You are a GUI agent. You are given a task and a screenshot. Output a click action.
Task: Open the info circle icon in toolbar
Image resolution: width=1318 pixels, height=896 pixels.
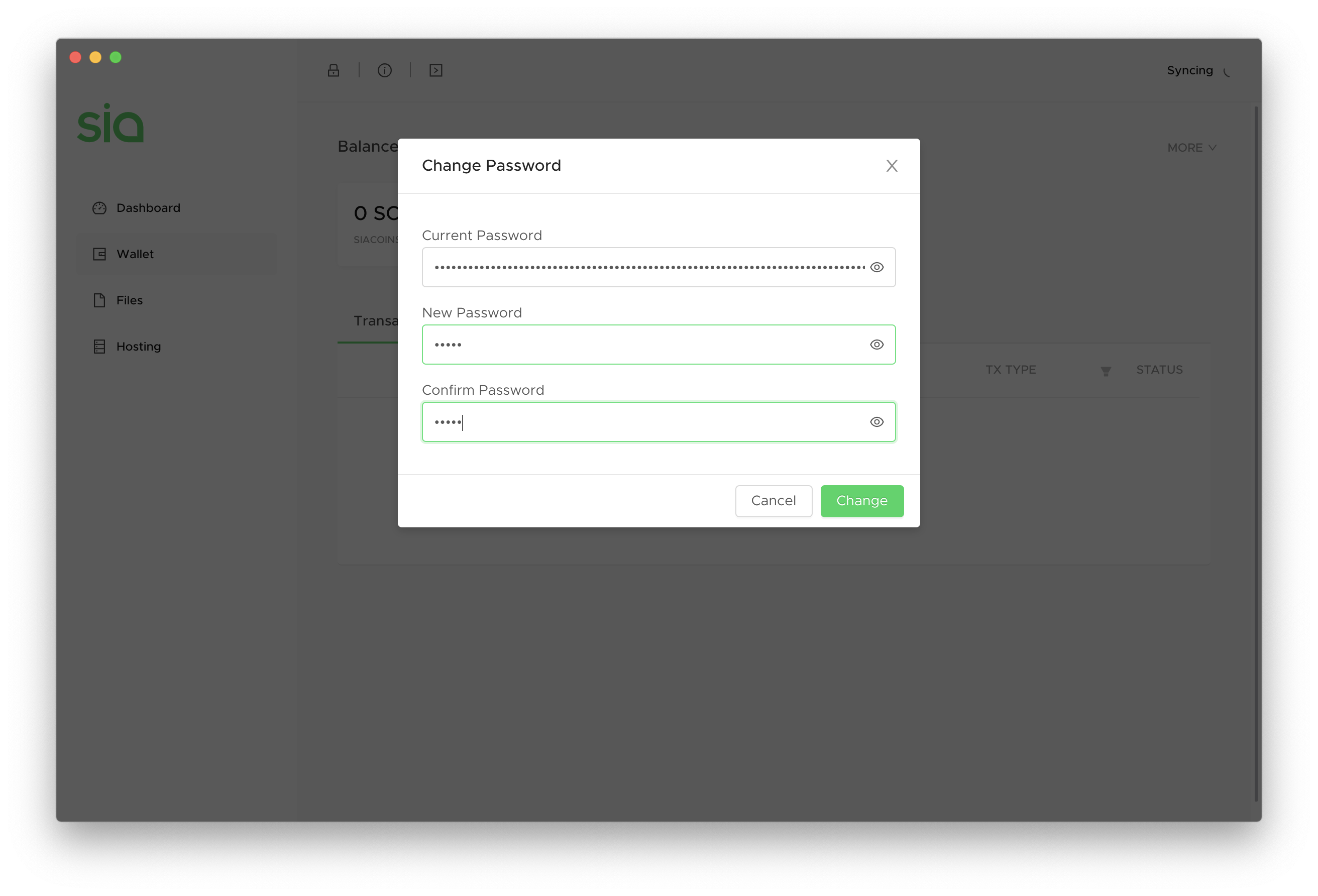click(x=385, y=70)
